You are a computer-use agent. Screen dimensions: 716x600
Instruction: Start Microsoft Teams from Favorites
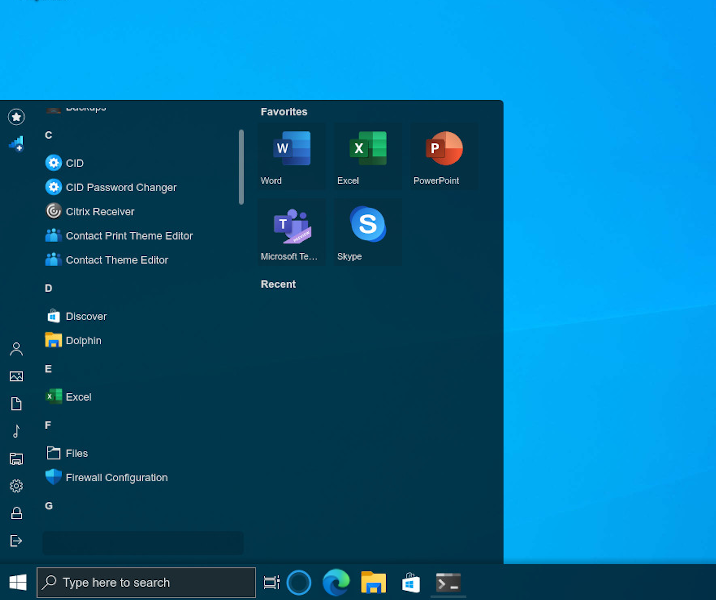pyautogui.click(x=292, y=231)
